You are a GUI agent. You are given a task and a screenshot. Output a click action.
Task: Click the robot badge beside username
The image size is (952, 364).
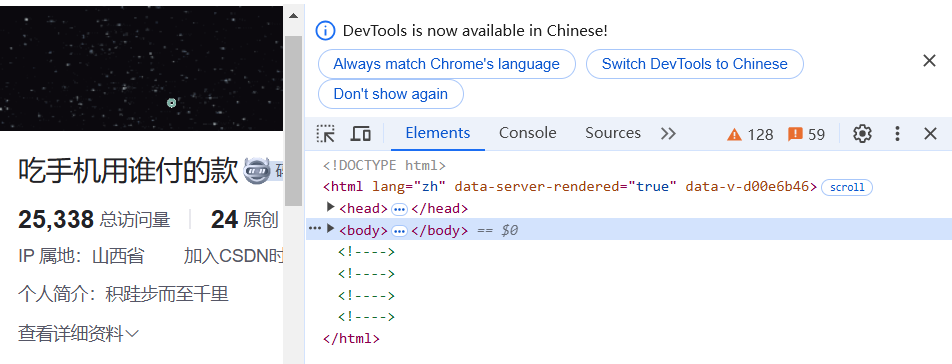tap(257, 172)
